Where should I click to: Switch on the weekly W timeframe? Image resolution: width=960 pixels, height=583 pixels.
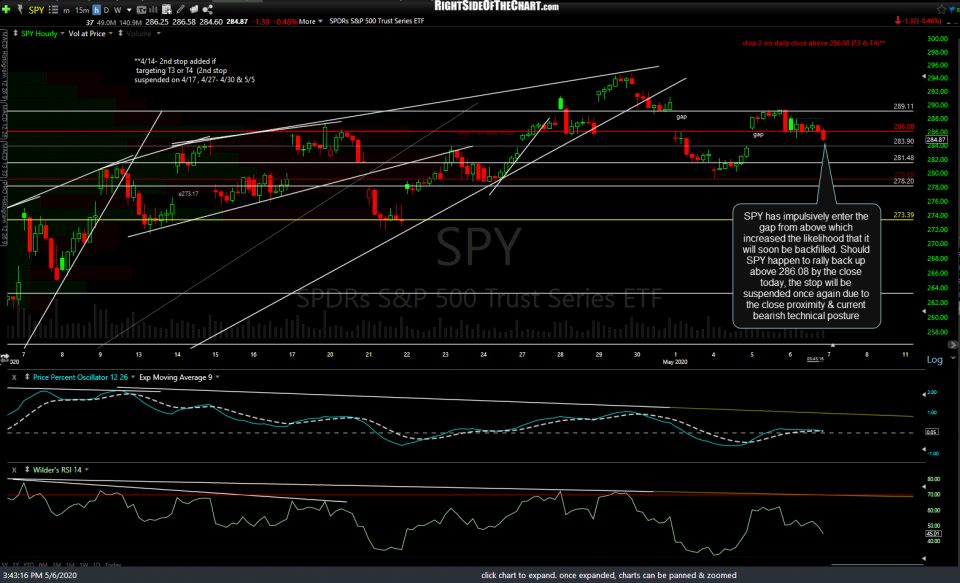point(117,10)
